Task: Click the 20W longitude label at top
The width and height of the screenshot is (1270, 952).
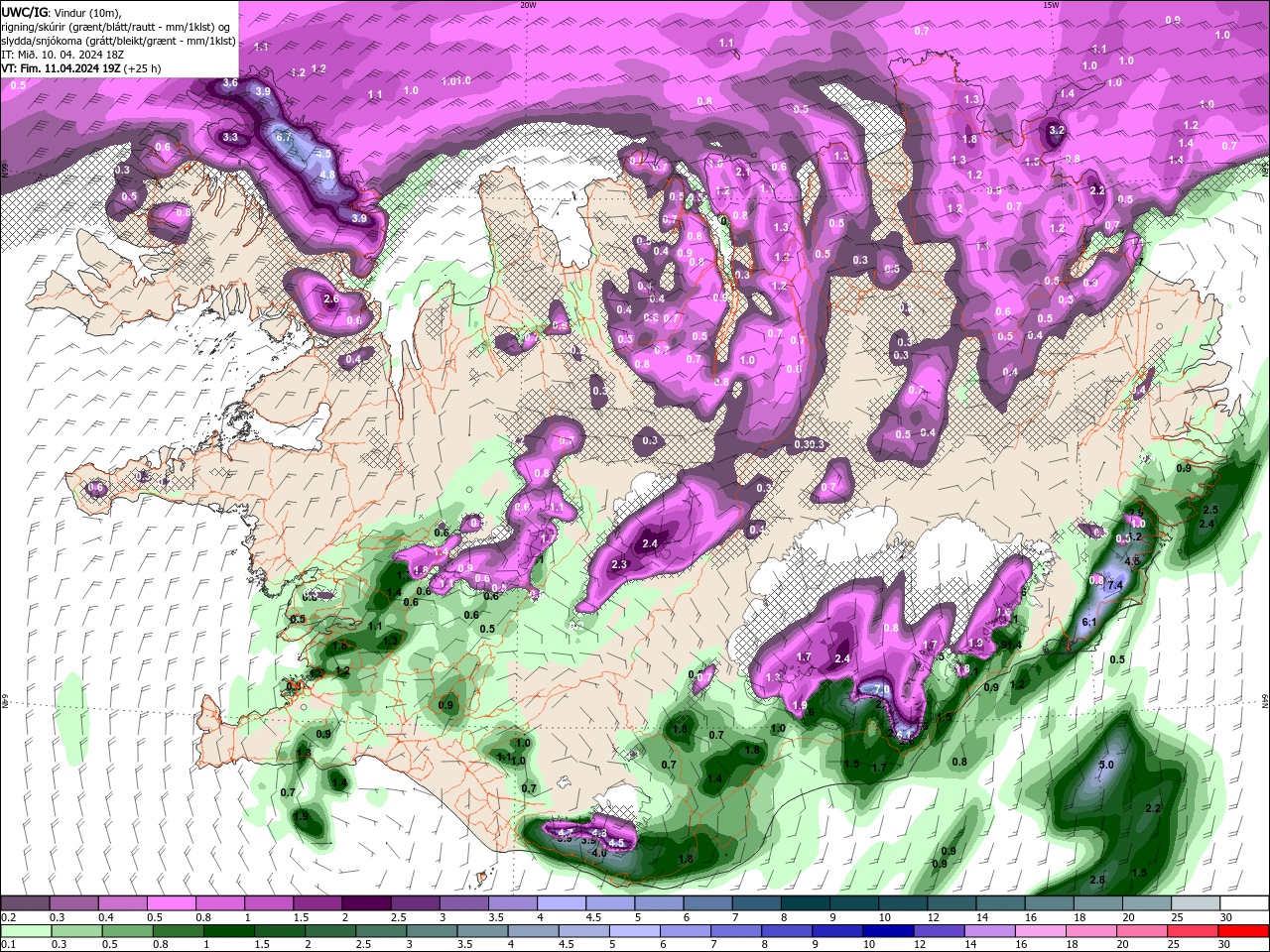Action: (x=528, y=5)
